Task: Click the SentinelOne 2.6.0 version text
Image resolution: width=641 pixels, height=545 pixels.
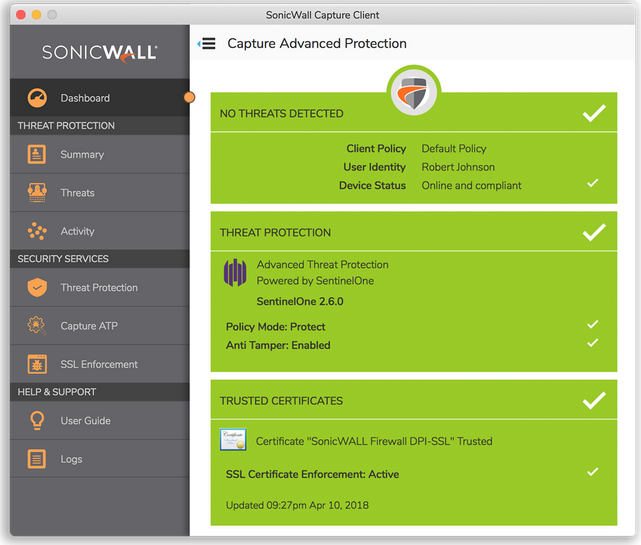Action: tap(300, 302)
